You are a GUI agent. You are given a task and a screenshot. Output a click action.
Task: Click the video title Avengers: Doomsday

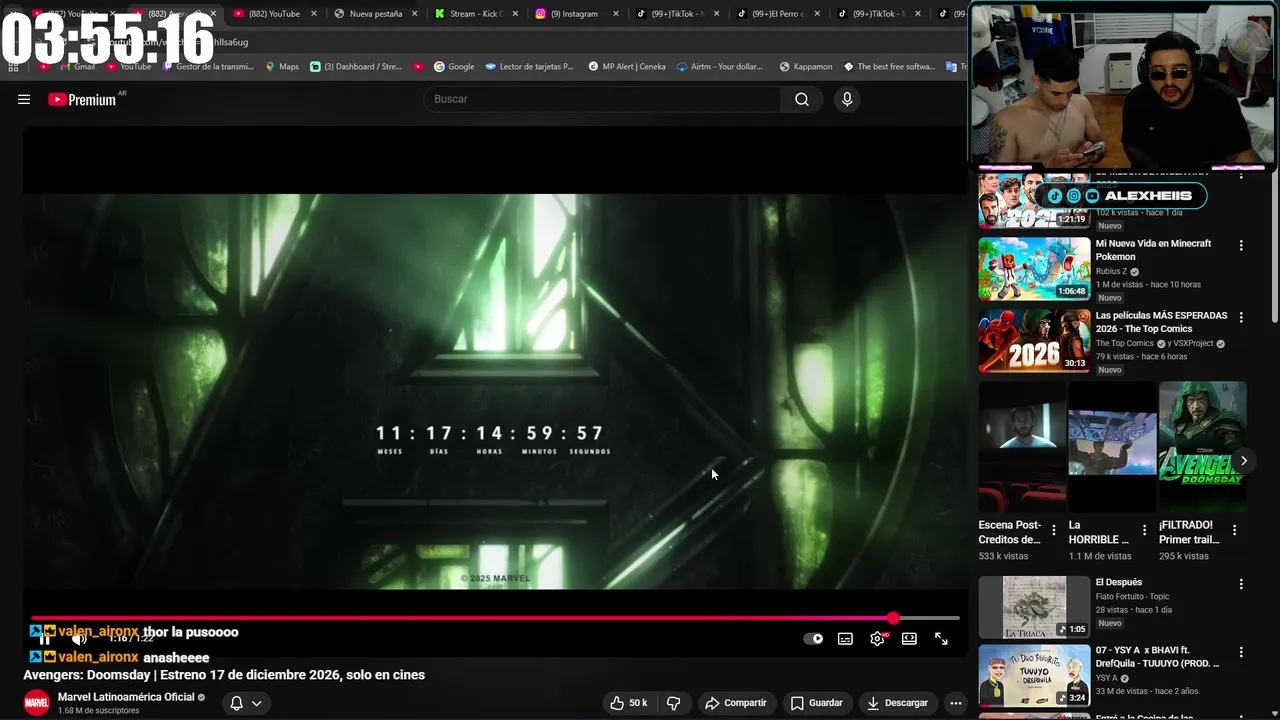click(224, 675)
